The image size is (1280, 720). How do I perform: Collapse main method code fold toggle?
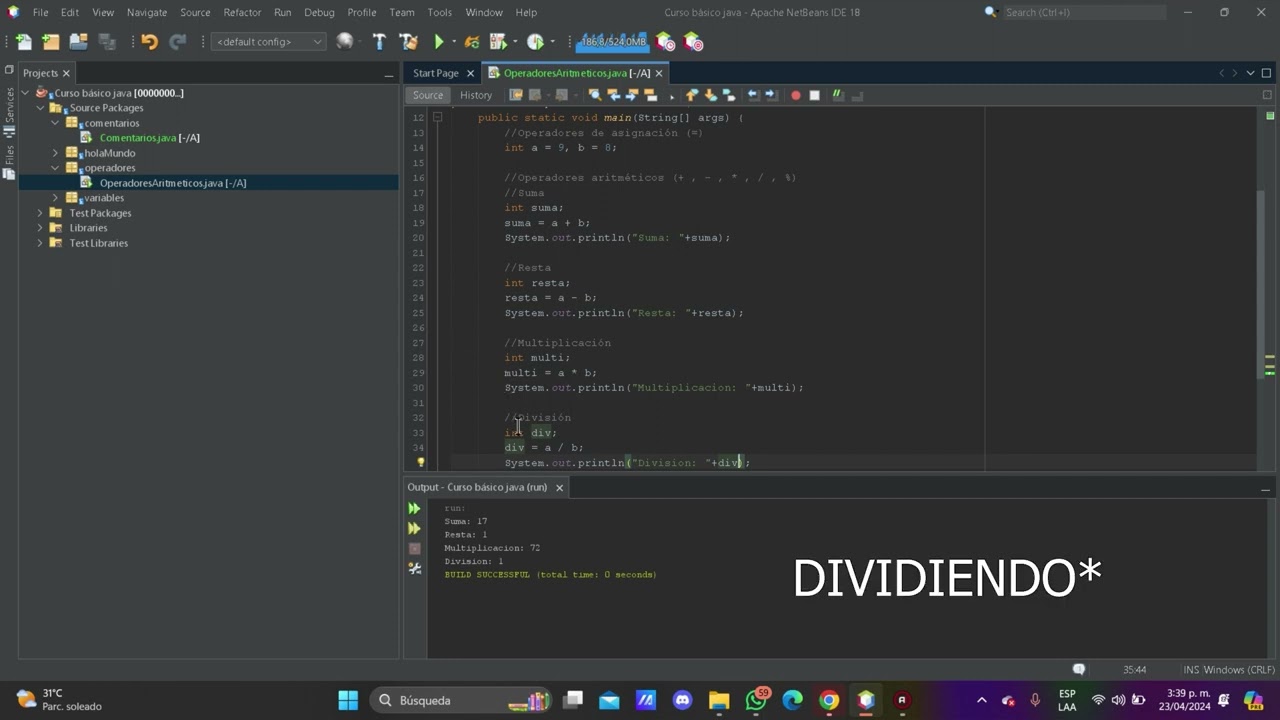pos(437,117)
